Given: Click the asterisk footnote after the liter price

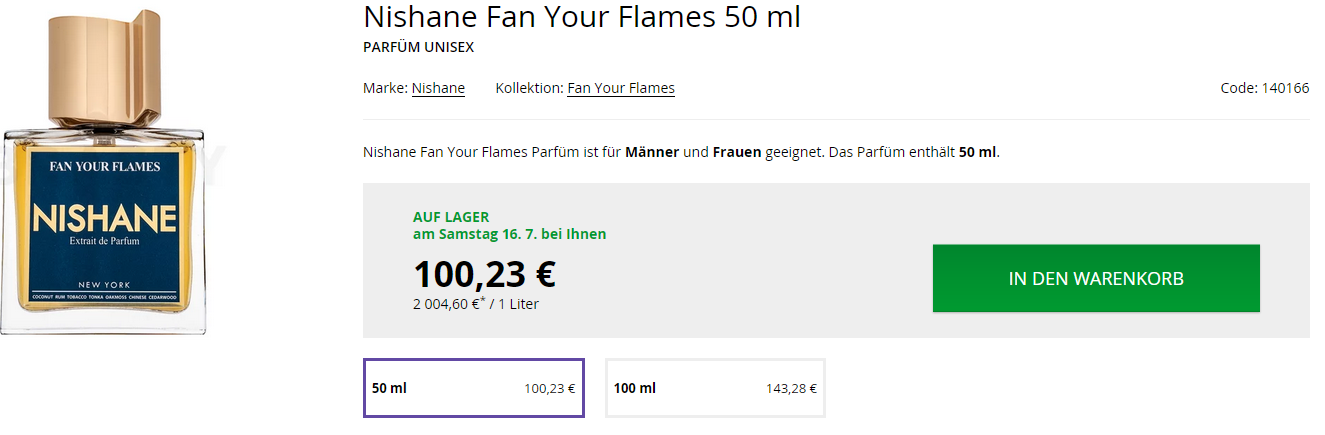Looking at the screenshot, I should coord(483,299).
